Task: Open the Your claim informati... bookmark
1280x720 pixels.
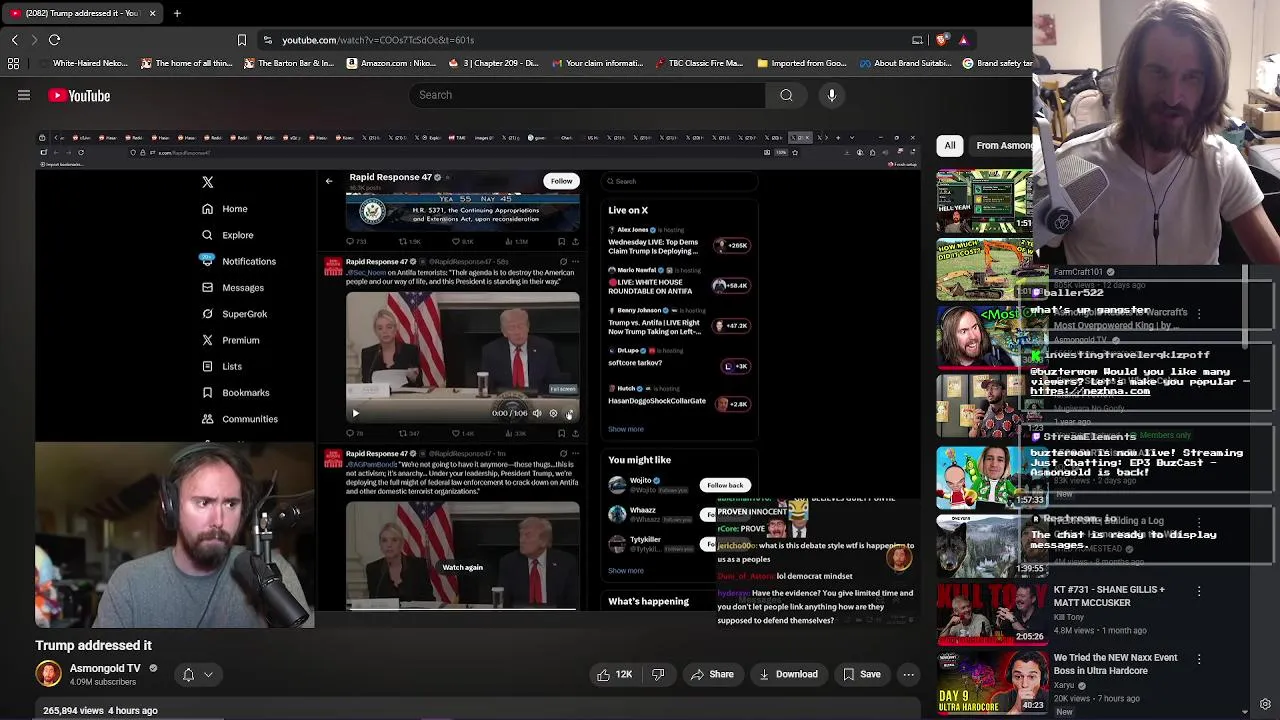Action: click(596, 63)
